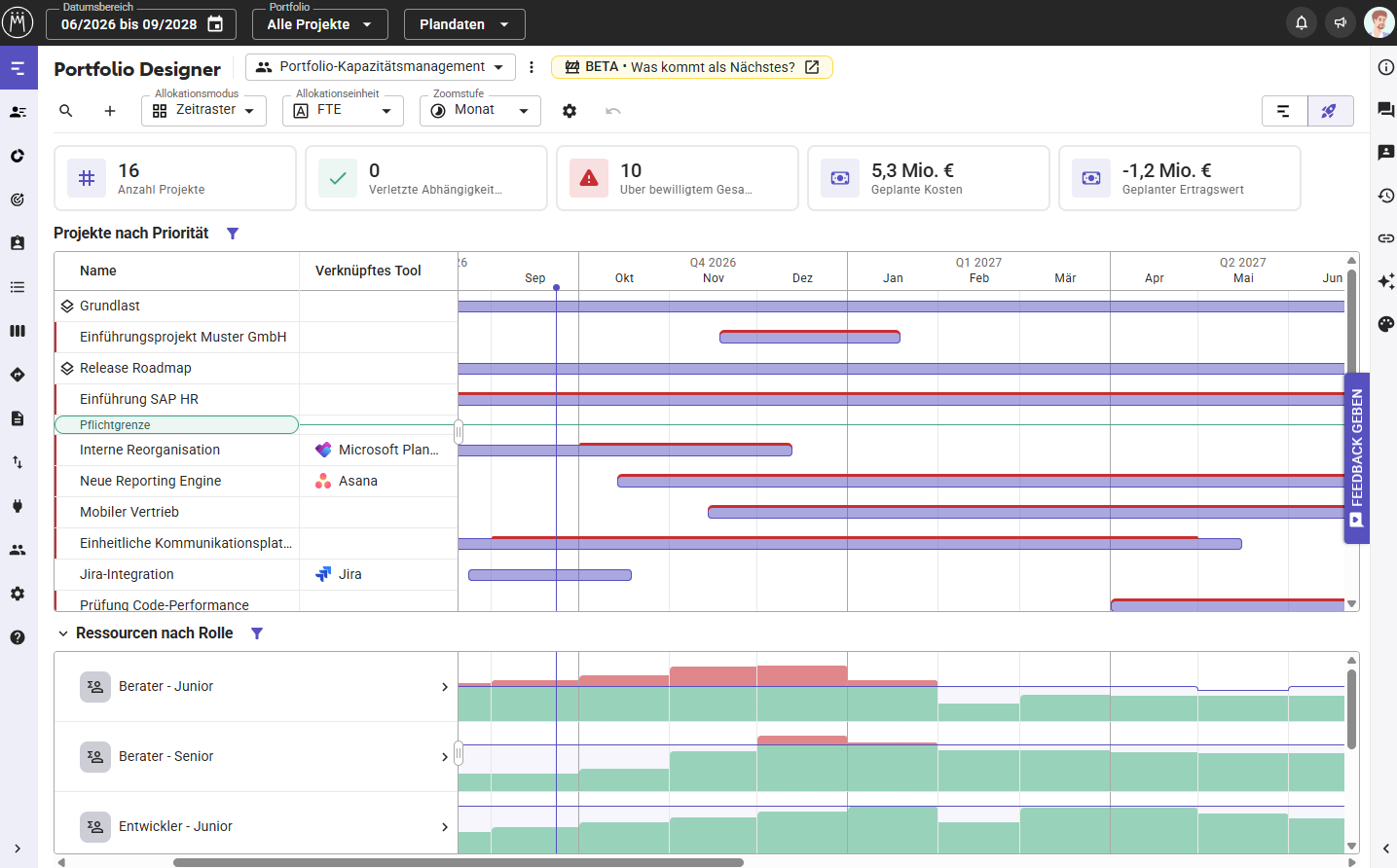Open the search magnifier in toolbar
The height and width of the screenshot is (868, 1397).
pyautogui.click(x=66, y=111)
